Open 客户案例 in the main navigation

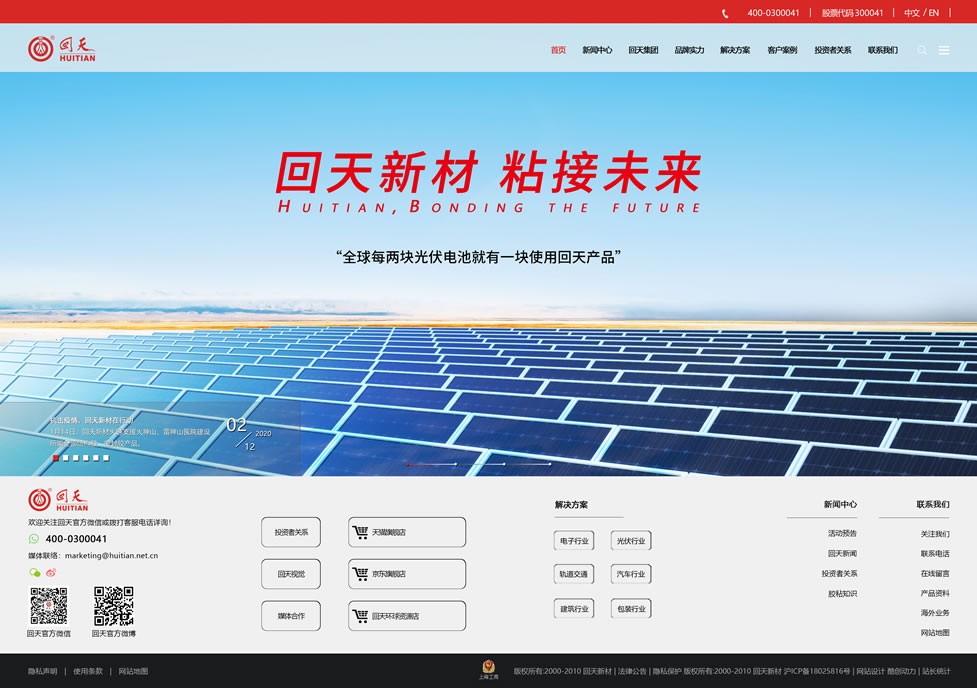point(782,50)
